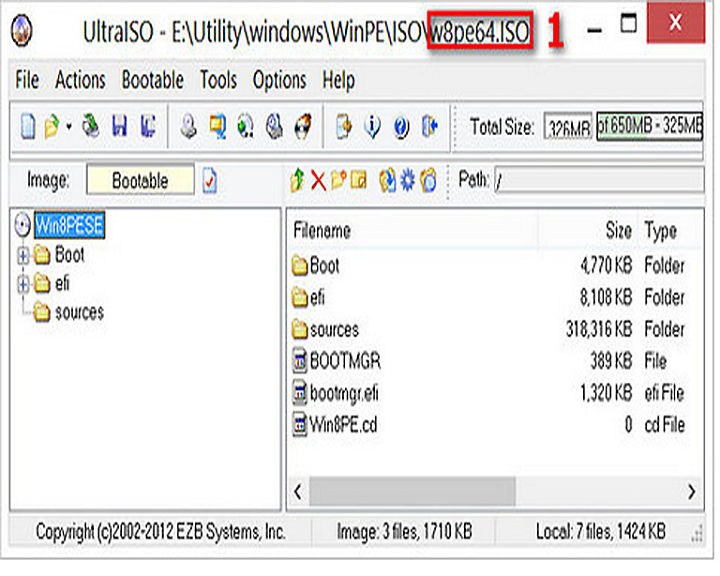Click the boot information icon beside Bootable
720x576 pixels.
(x=210, y=180)
